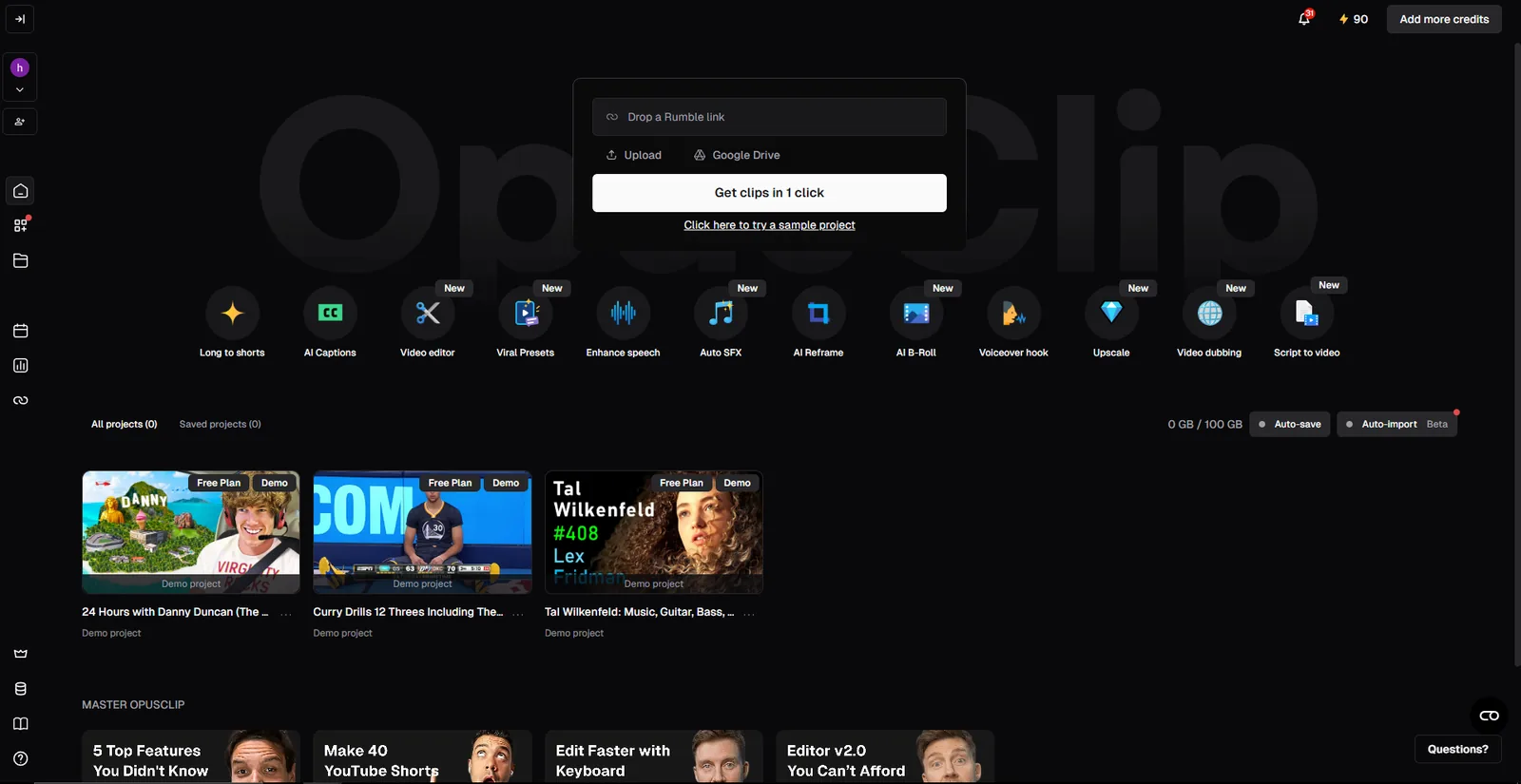The height and width of the screenshot is (784, 1521).
Task: Click Get clips in 1 click button
Action: (769, 193)
